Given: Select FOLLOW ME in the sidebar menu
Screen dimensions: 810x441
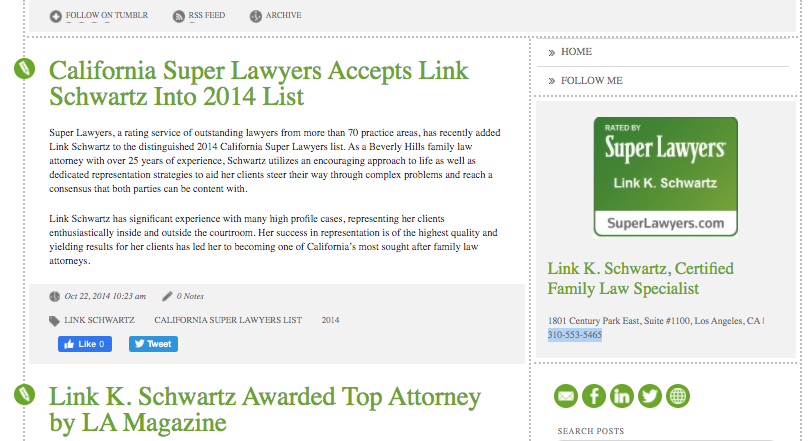Looking at the screenshot, I should pos(591,80).
